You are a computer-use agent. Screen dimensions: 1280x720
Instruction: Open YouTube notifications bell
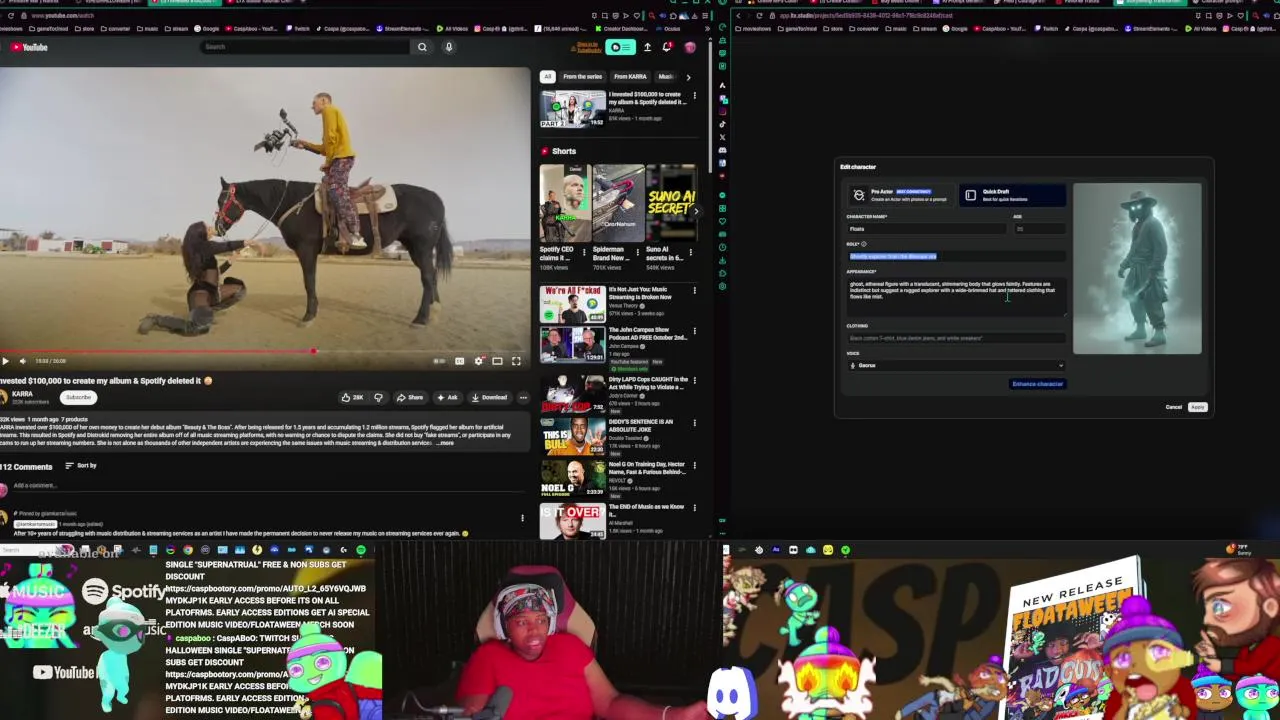click(x=667, y=47)
